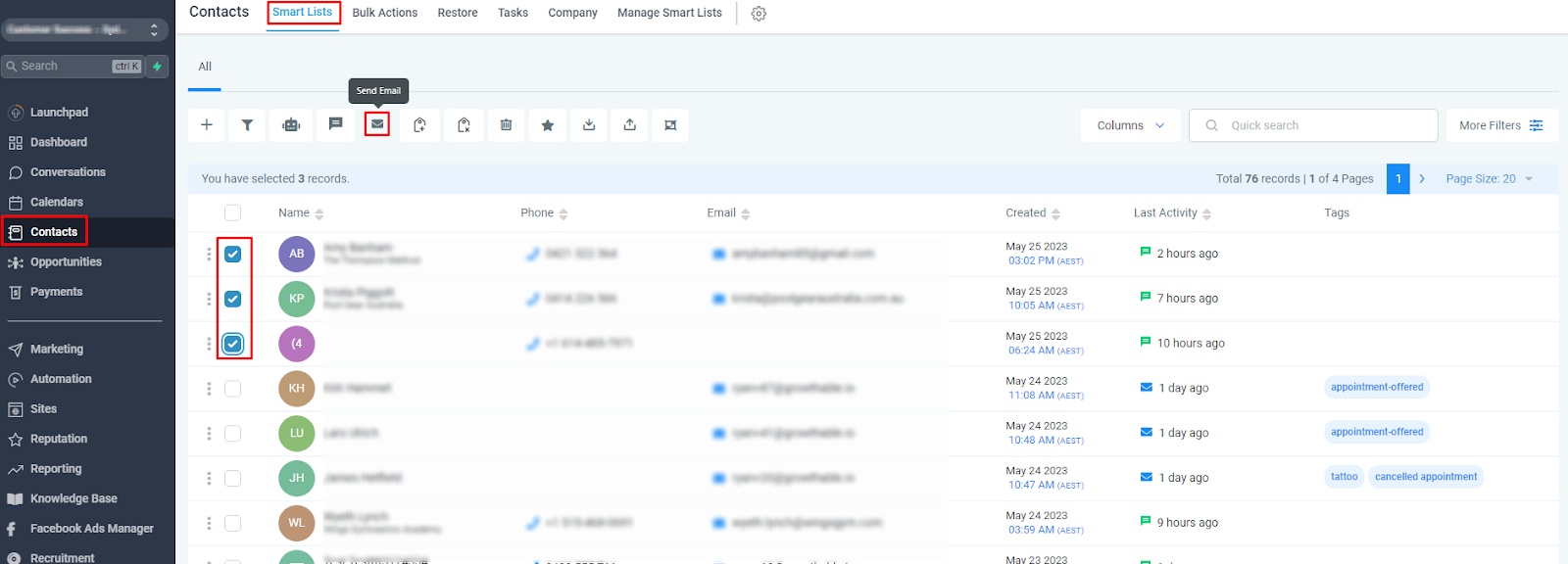Click the Send SMS chat icon
This screenshot has height=564, width=1568.
335,124
